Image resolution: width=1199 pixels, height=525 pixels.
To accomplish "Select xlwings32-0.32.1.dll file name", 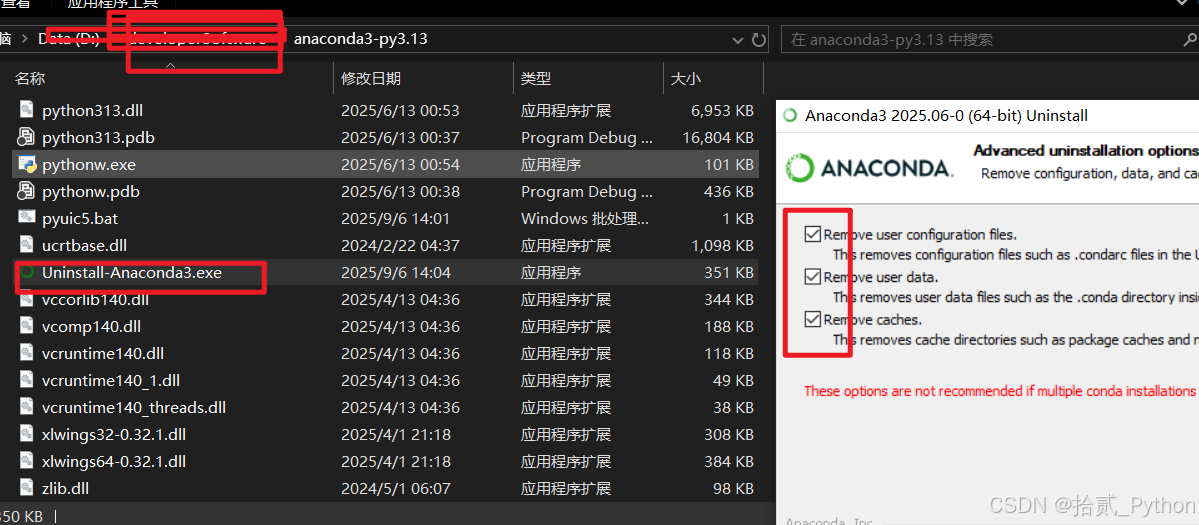I will pos(114,434).
